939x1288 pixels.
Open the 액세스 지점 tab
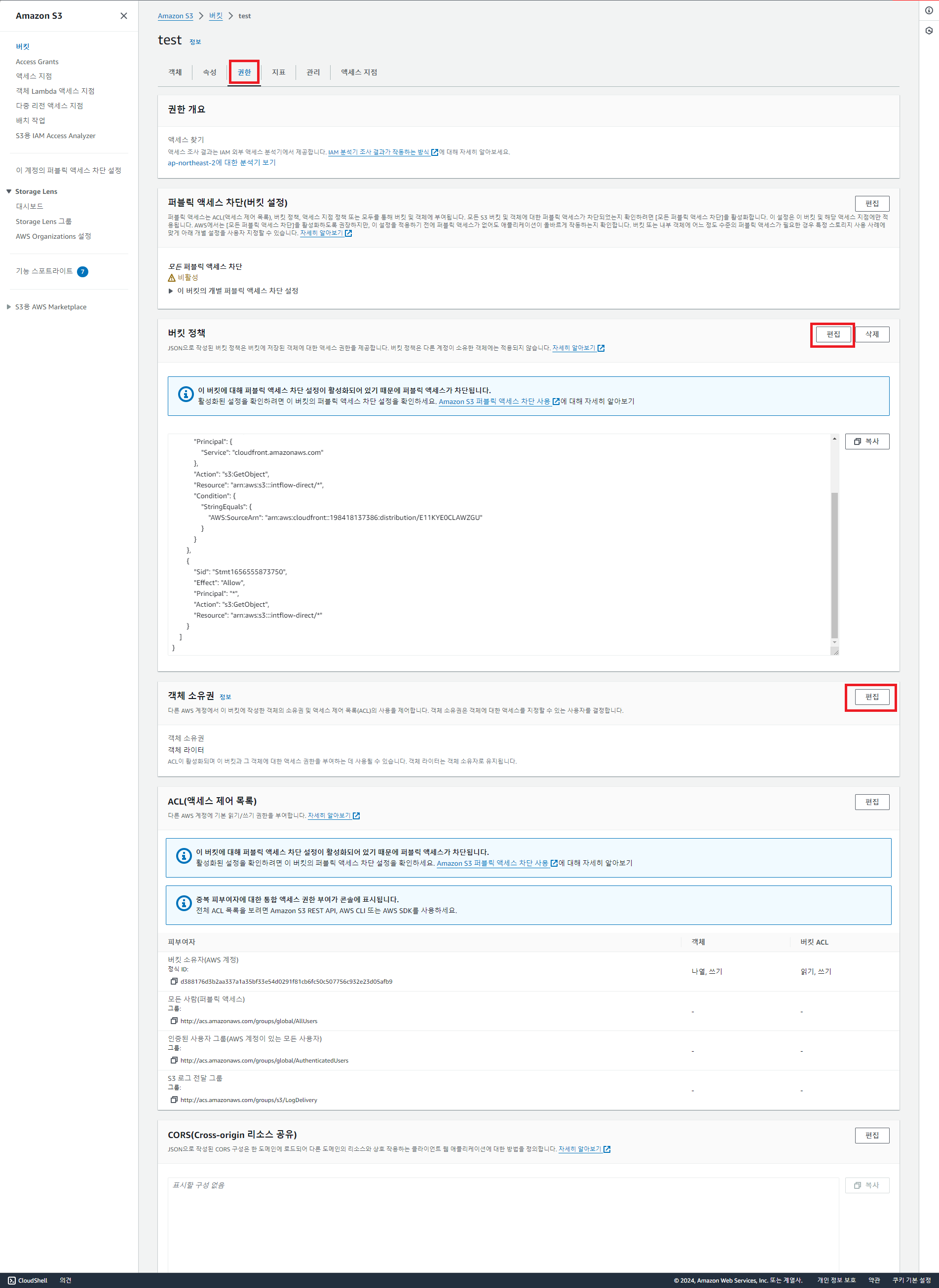click(359, 72)
